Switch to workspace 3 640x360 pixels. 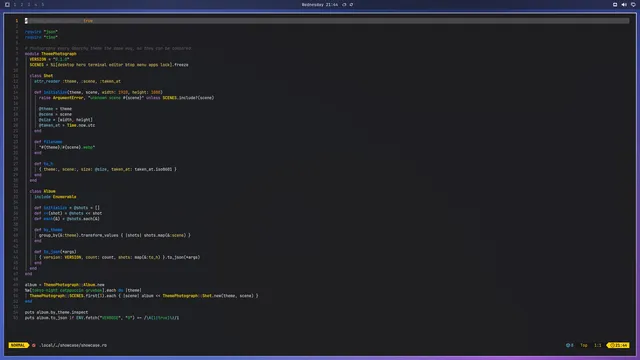tap(29, 4)
